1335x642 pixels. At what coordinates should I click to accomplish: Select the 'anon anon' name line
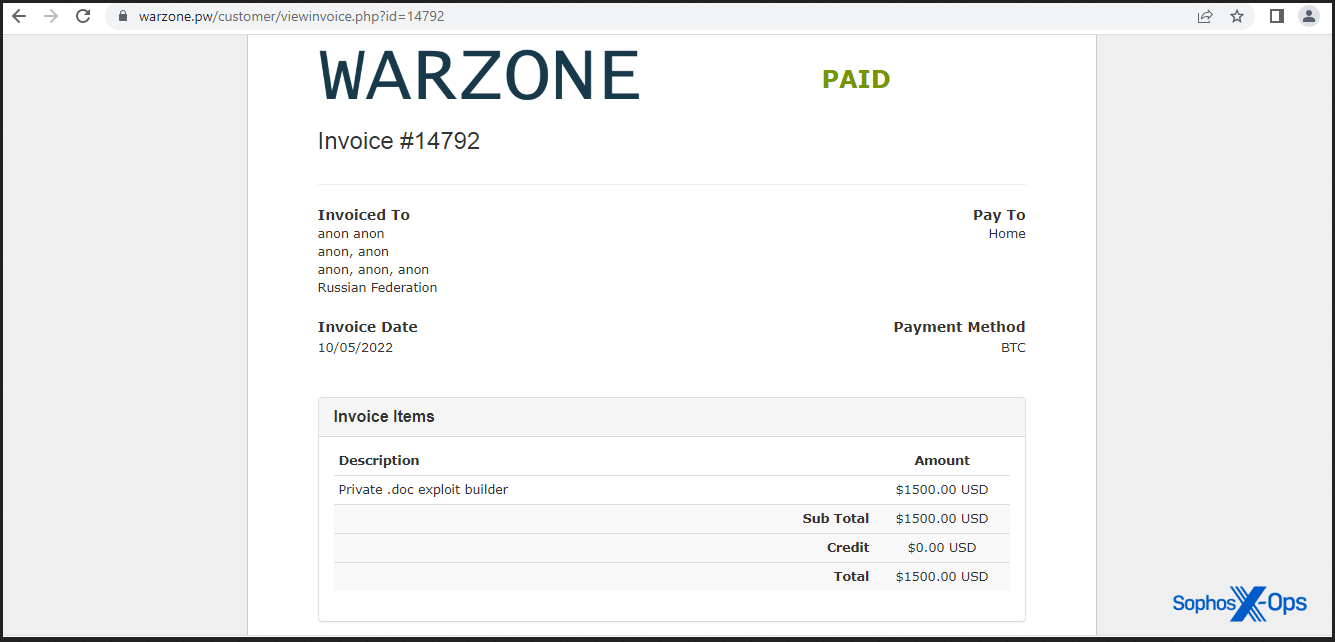pyautogui.click(x=351, y=234)
